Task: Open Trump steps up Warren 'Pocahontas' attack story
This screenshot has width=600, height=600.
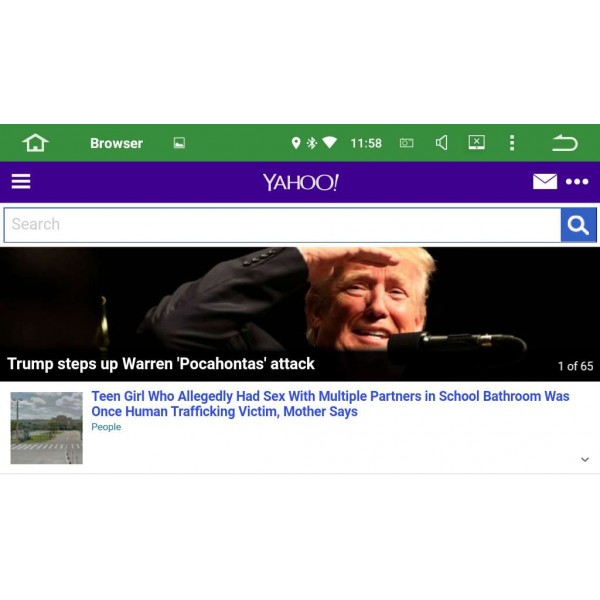Action: (x=161, y=364)
